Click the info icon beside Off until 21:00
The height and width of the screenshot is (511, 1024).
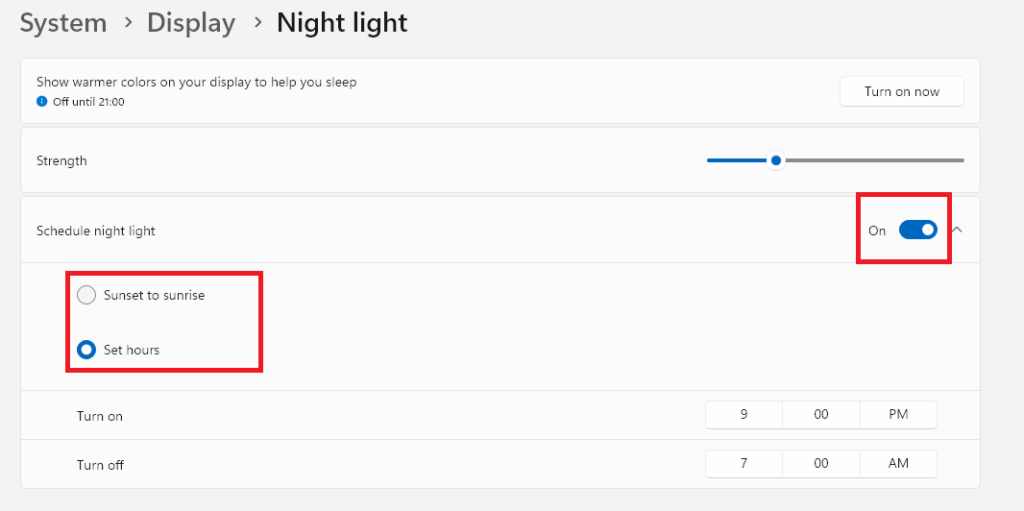(42, 101)
